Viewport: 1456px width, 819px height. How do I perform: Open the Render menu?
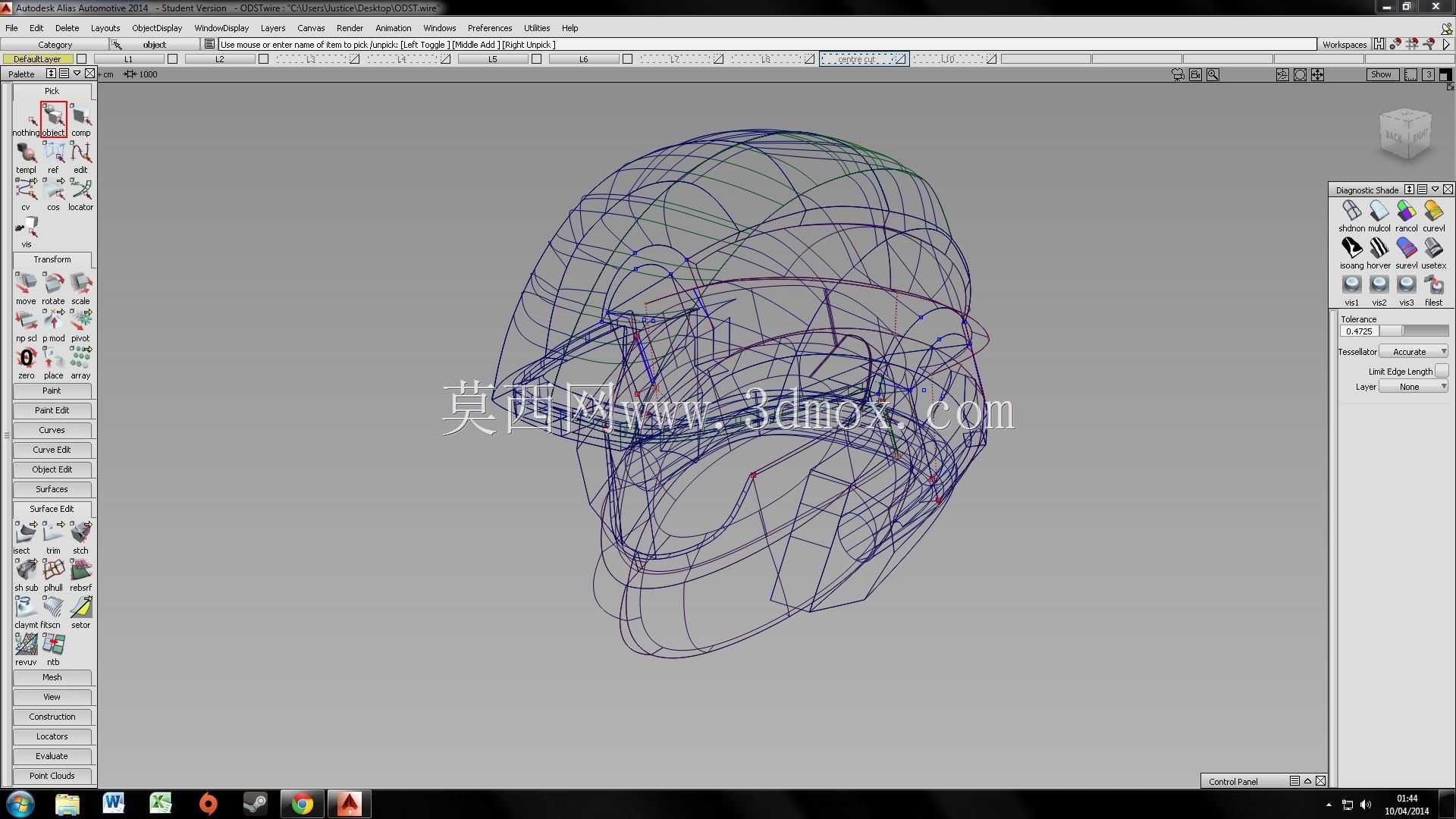click(x=350, y=28)
